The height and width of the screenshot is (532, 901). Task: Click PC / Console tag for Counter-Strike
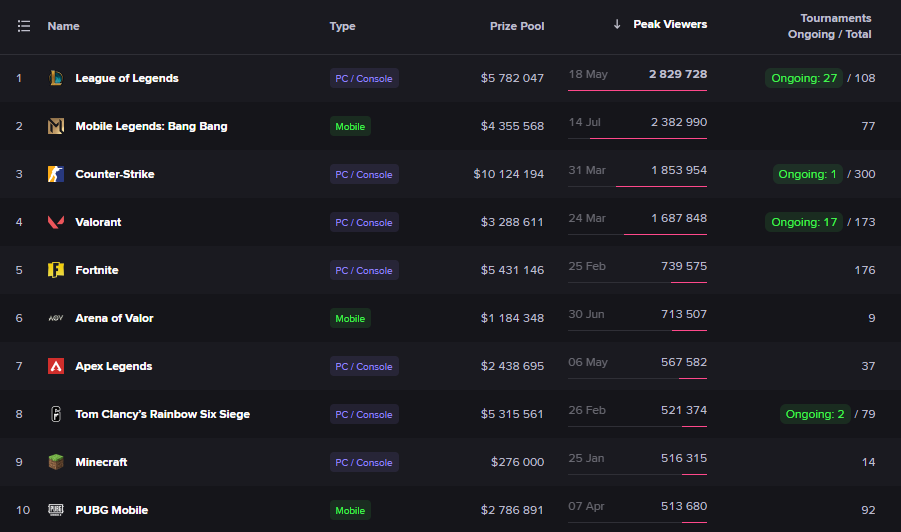[x=364, y=174]
